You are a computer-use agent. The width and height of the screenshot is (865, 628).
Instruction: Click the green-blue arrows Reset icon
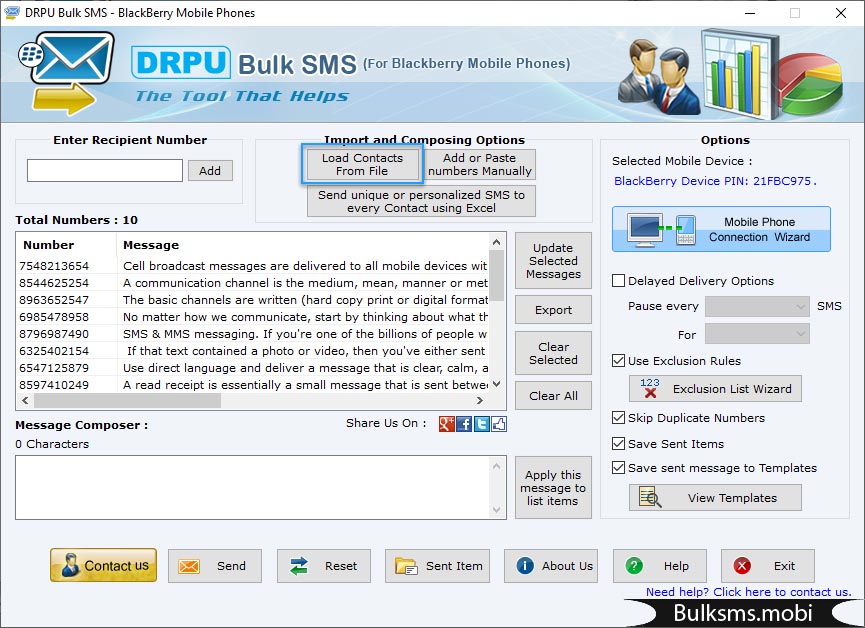[298, 566]
